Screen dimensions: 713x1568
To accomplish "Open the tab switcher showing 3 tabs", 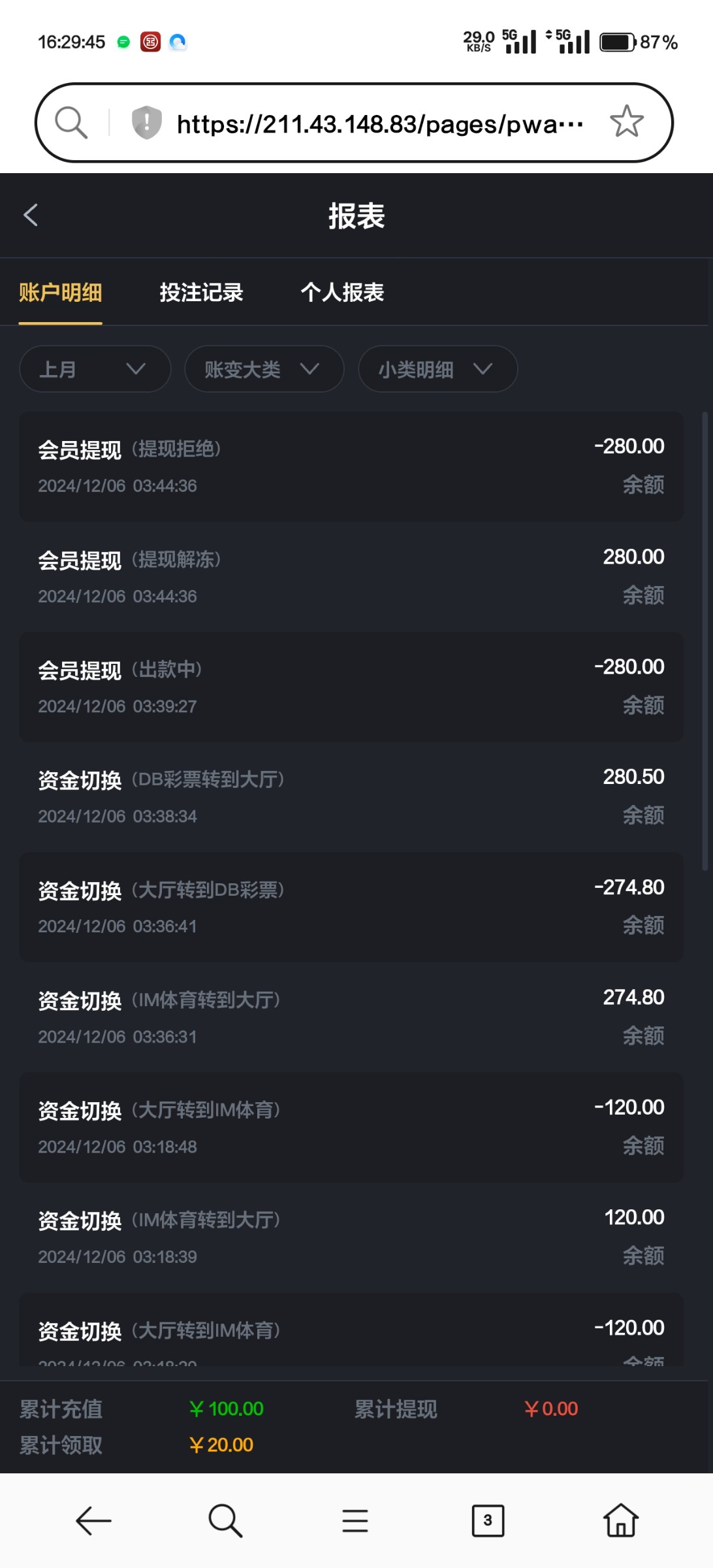I will coord(488,1520).
